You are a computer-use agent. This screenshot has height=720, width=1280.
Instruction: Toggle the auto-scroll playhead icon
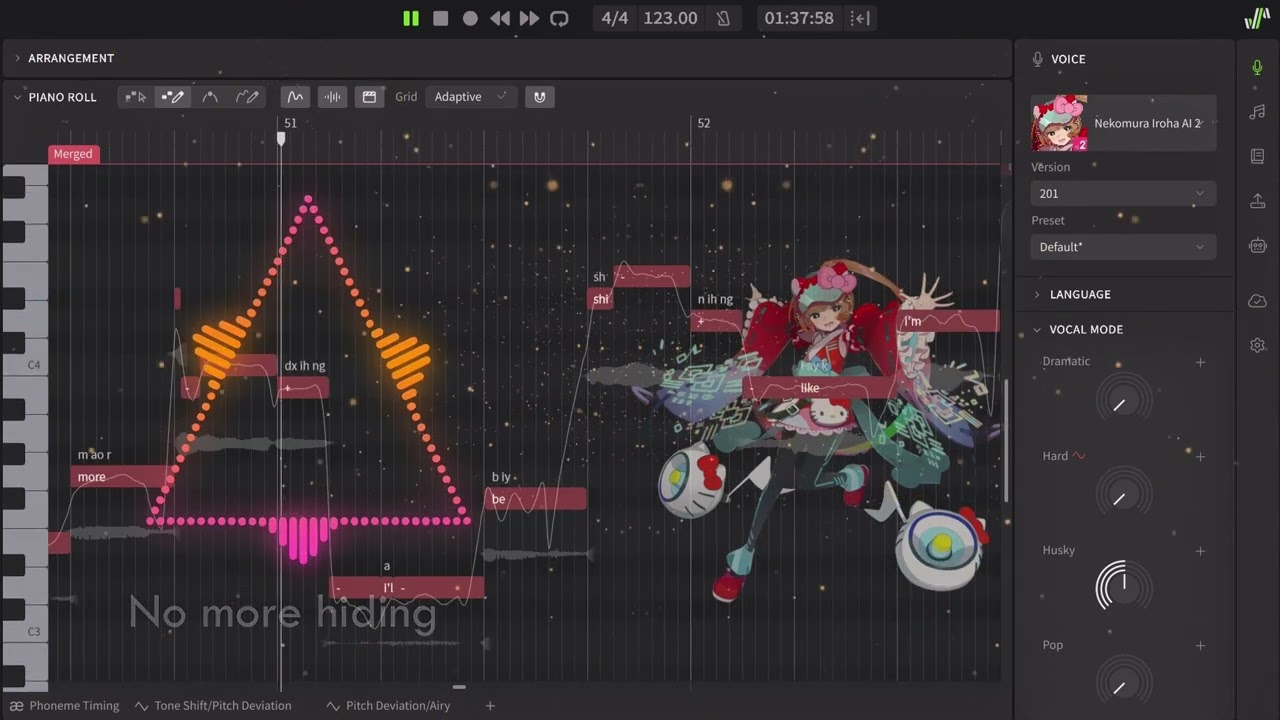tap(859, 18)
